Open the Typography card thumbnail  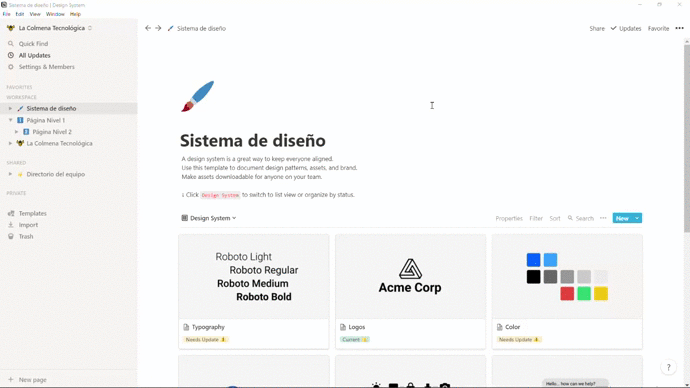coord(254,277)
